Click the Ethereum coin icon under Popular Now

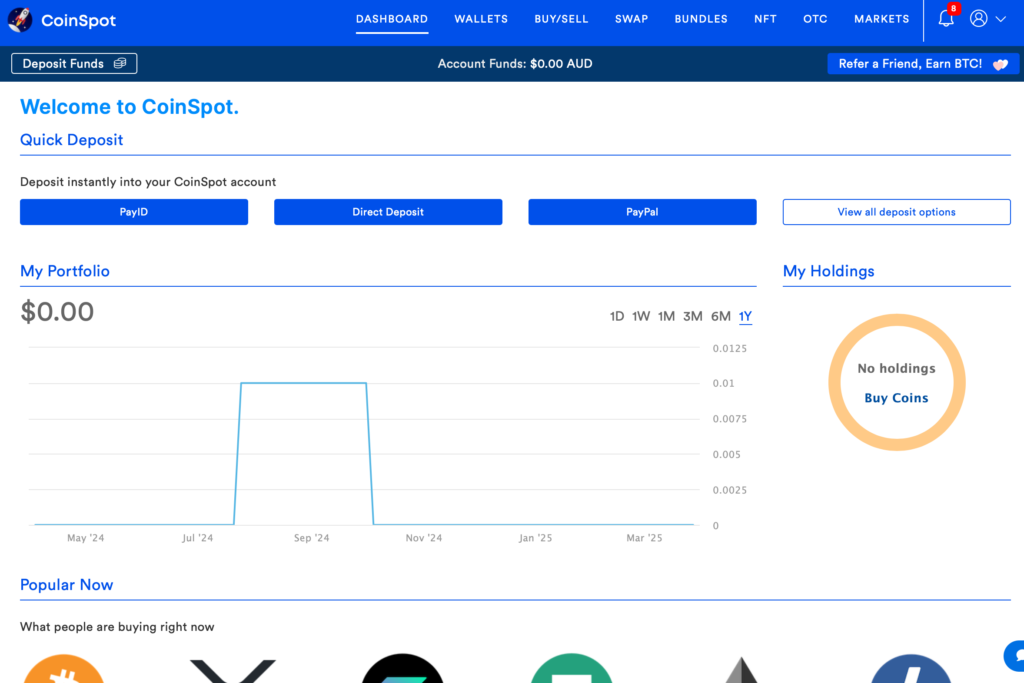point(741,670)
